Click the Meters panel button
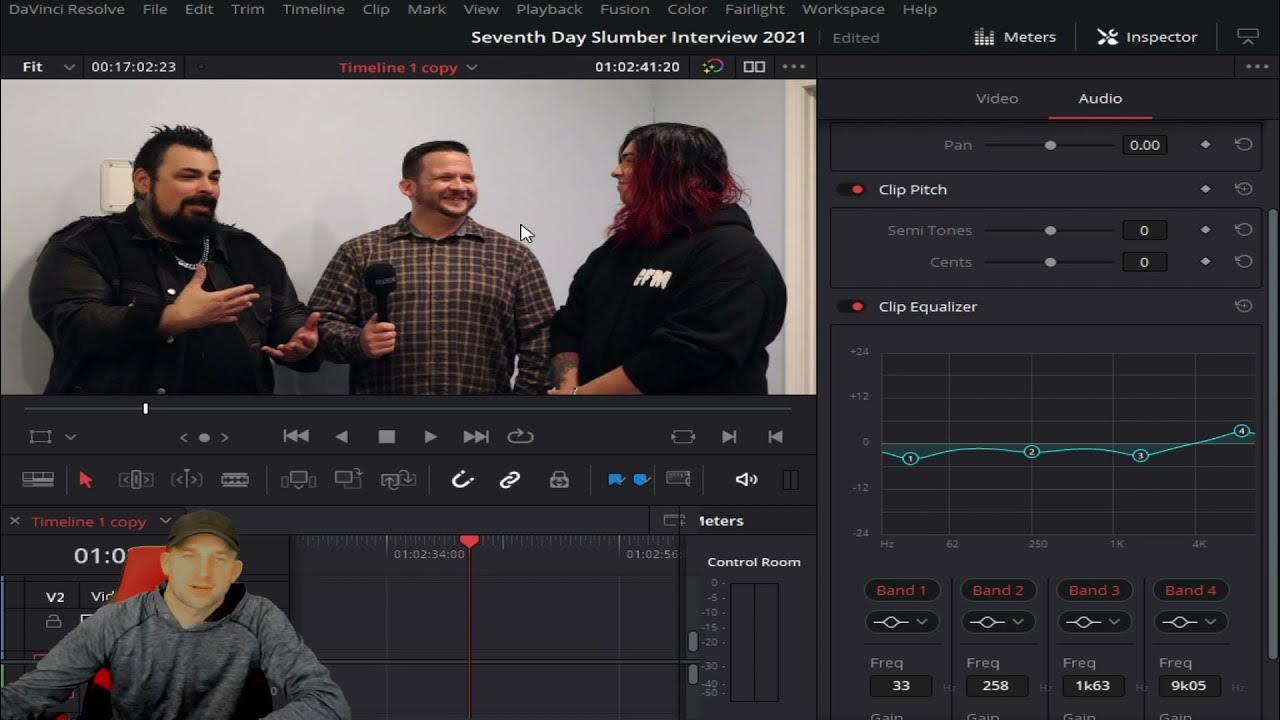1280x720 pixels. pos(1015,37)
